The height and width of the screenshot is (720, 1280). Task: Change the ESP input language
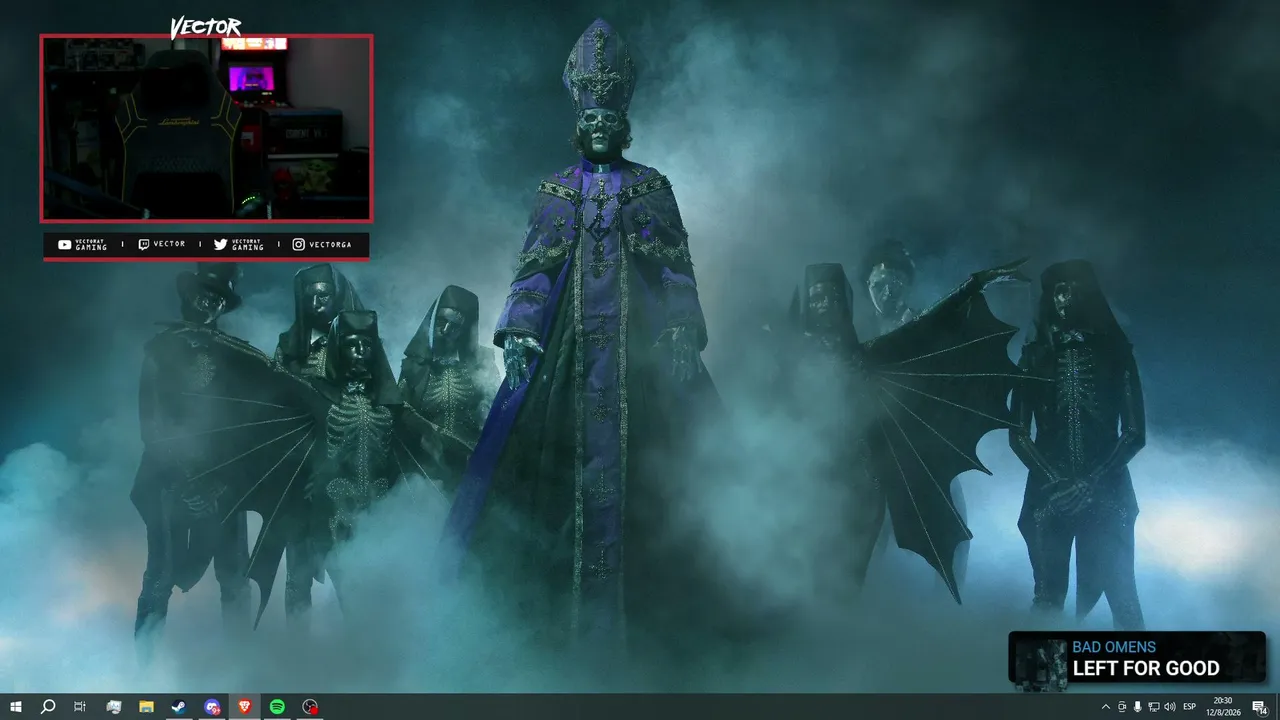[x=1190, y=707]
